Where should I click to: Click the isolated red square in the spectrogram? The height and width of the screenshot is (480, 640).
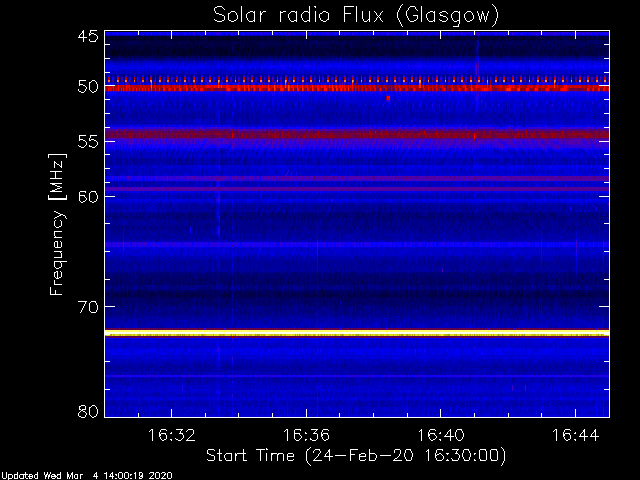click(x=388, y=98)
